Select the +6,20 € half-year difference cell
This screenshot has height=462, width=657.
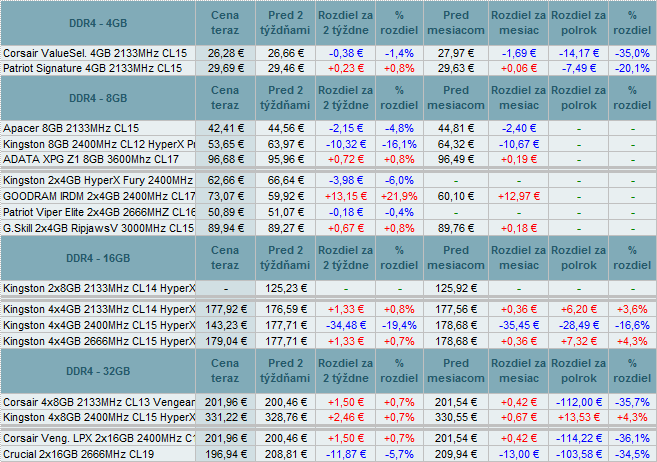click(579, 310)
